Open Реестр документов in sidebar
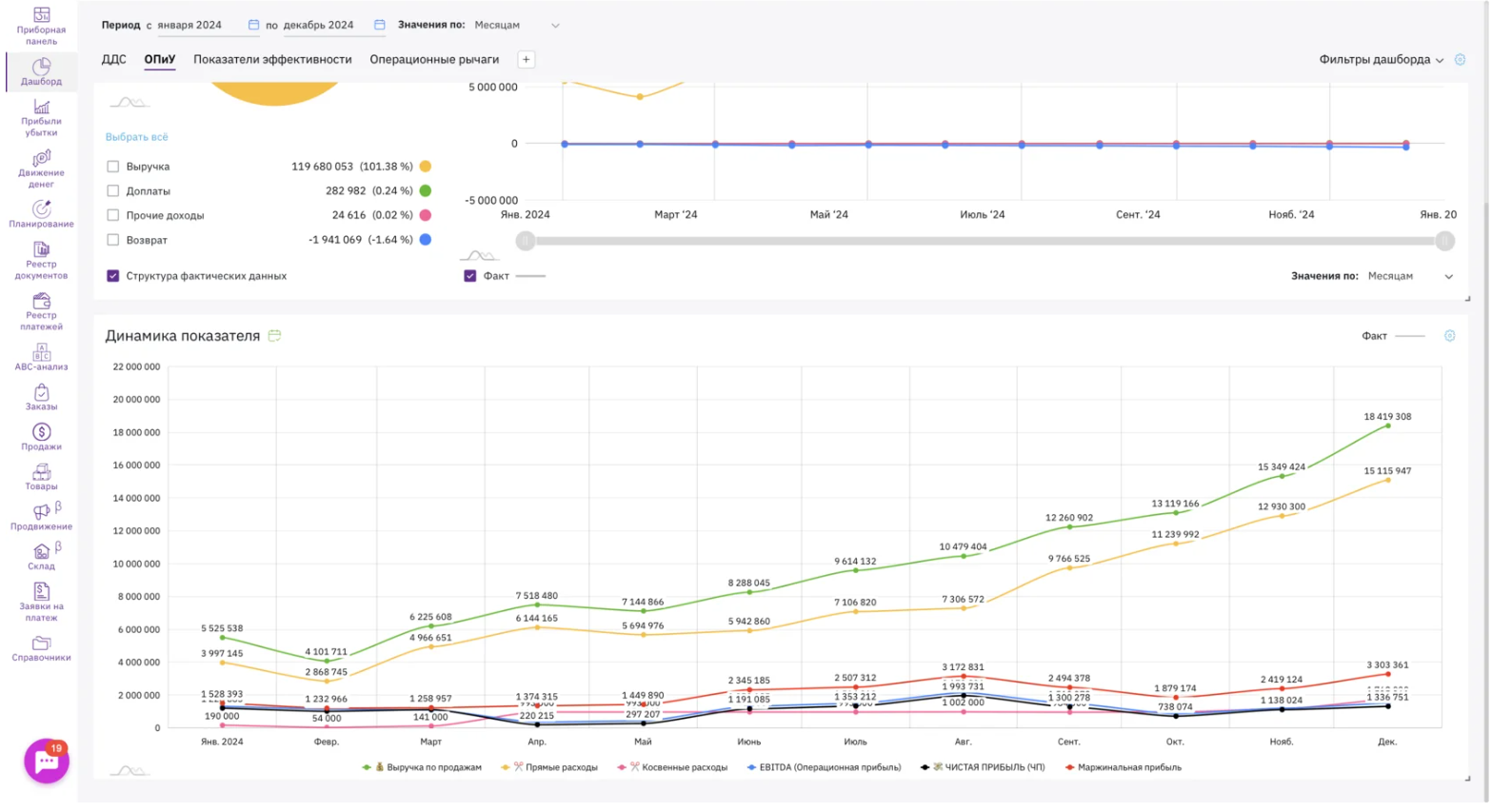Viewport: 1492px width, 812px height. (x=41, y=260)
